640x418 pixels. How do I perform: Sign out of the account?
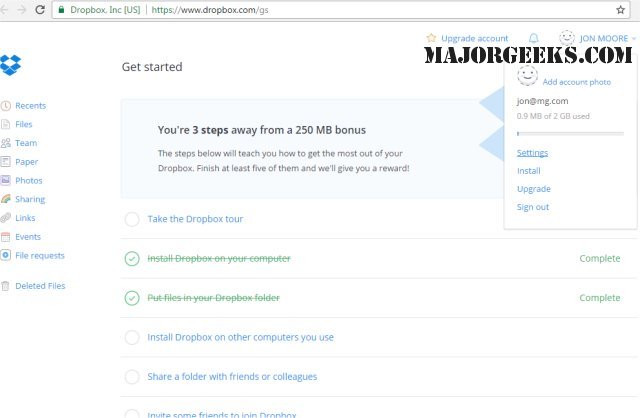(533, 207)
